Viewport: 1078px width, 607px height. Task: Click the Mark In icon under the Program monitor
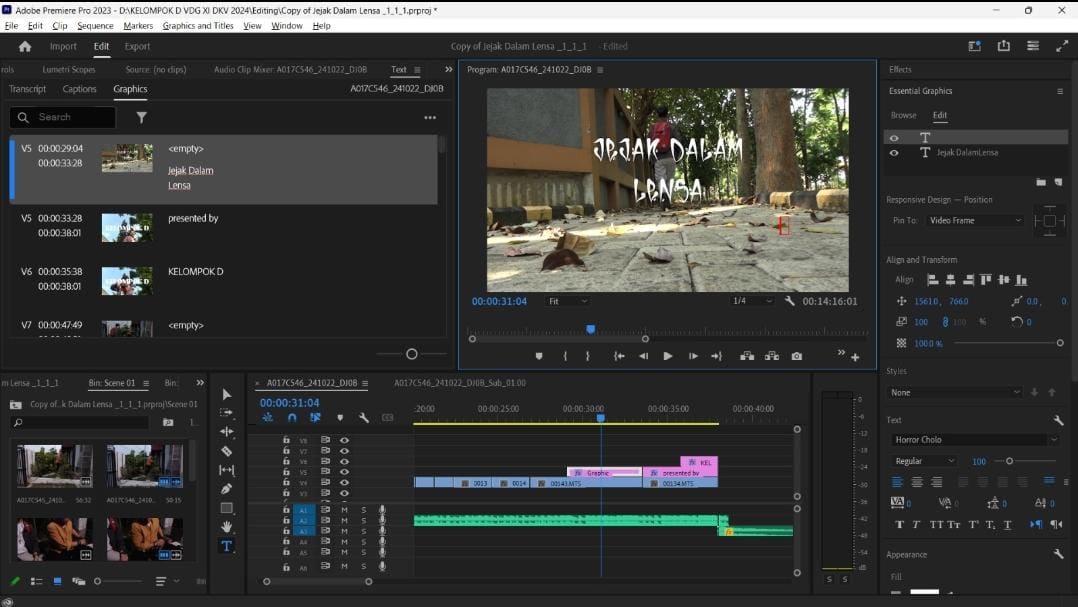565,355
